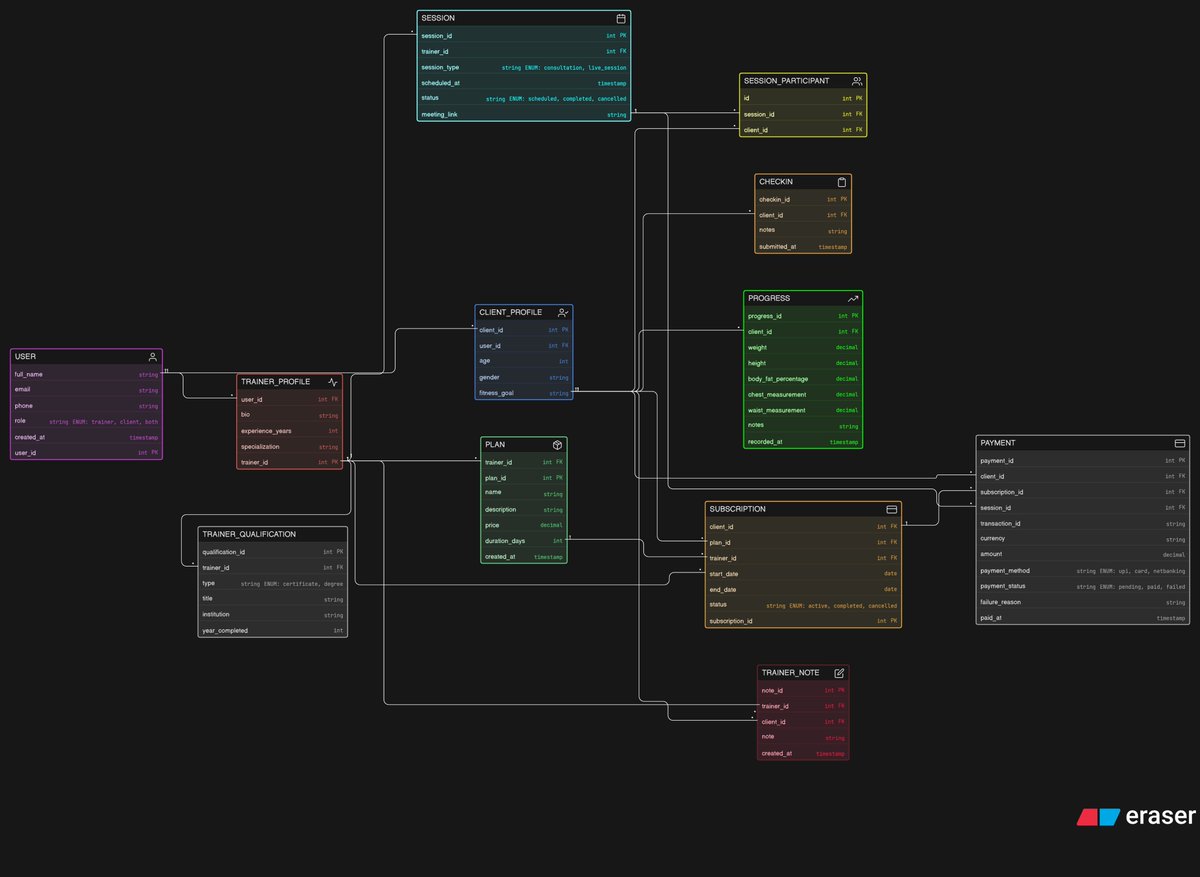This screenshot has height=877, width=1200.
Task: Select bio row in TRAINER_PROFILE table
Action: tap(290, 415)
